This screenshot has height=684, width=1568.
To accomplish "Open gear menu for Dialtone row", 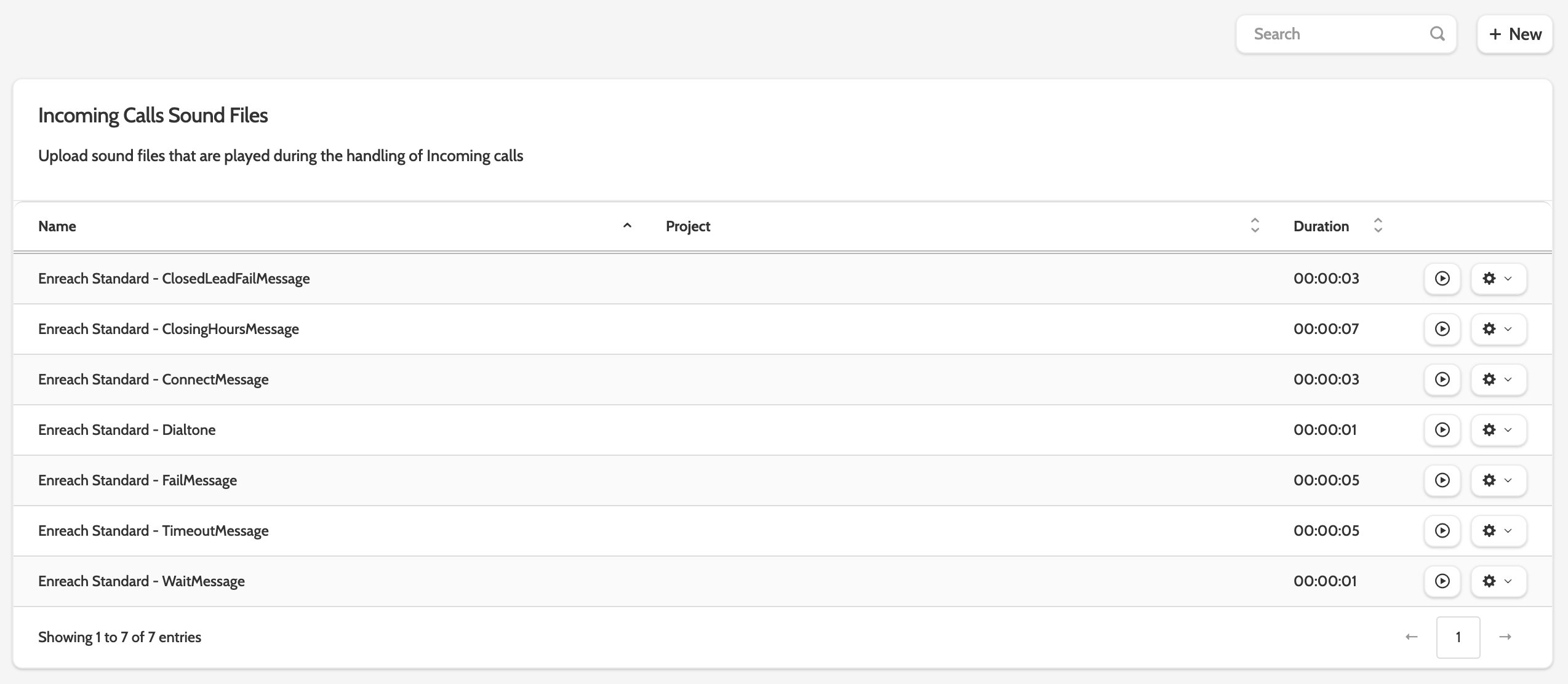I will tap(1498, 430).
